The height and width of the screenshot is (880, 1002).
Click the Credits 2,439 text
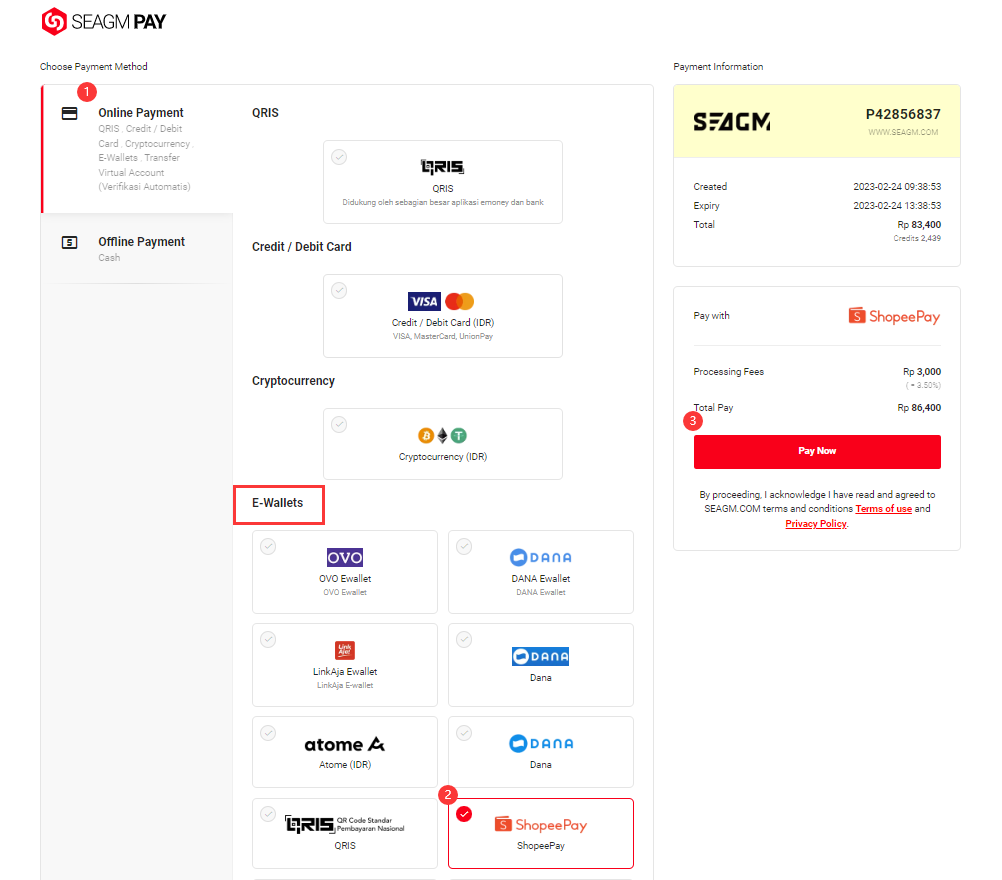pyautogui.click(x=916, y=238)
